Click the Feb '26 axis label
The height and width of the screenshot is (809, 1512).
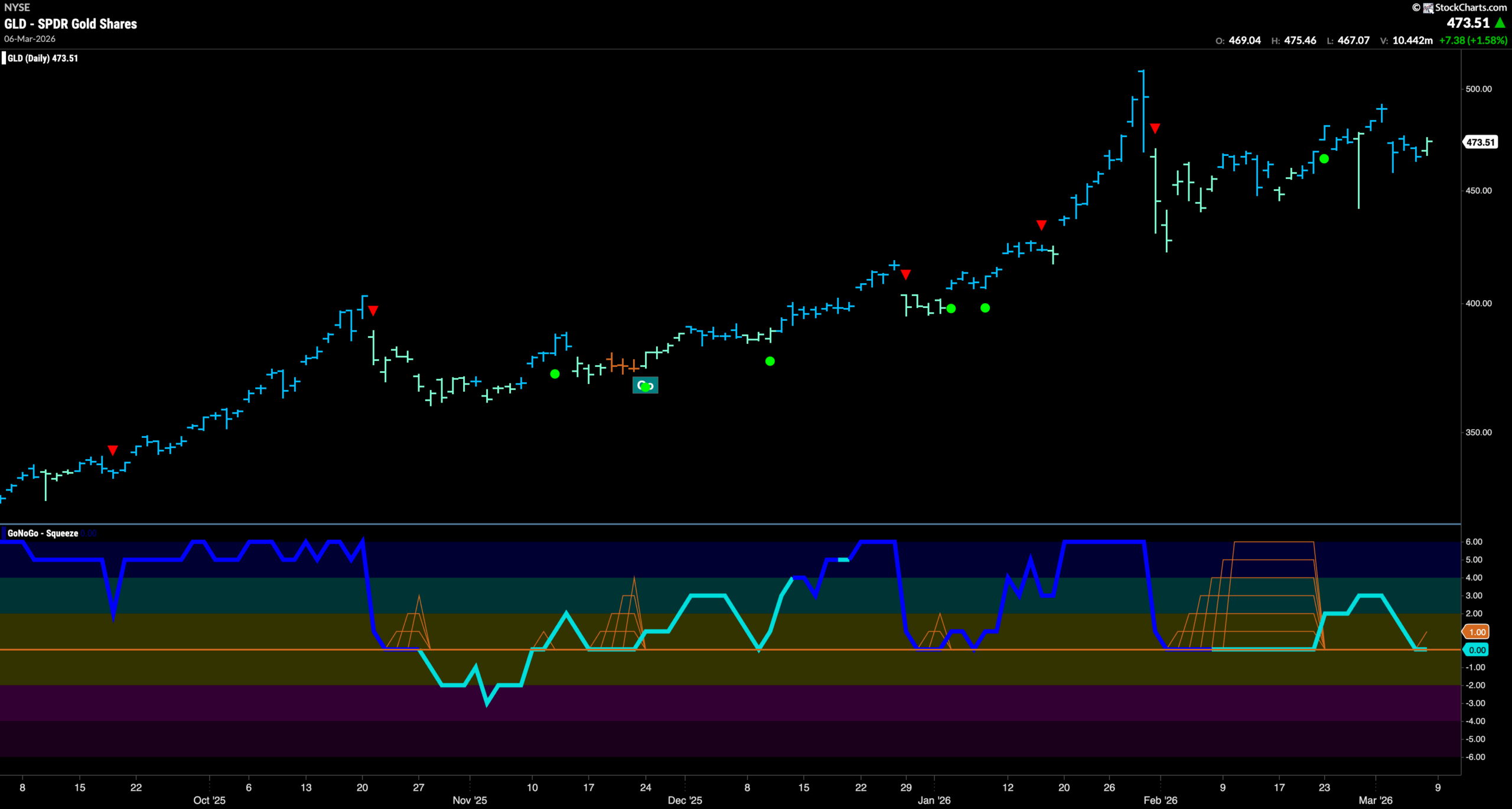coord(1160,800)
